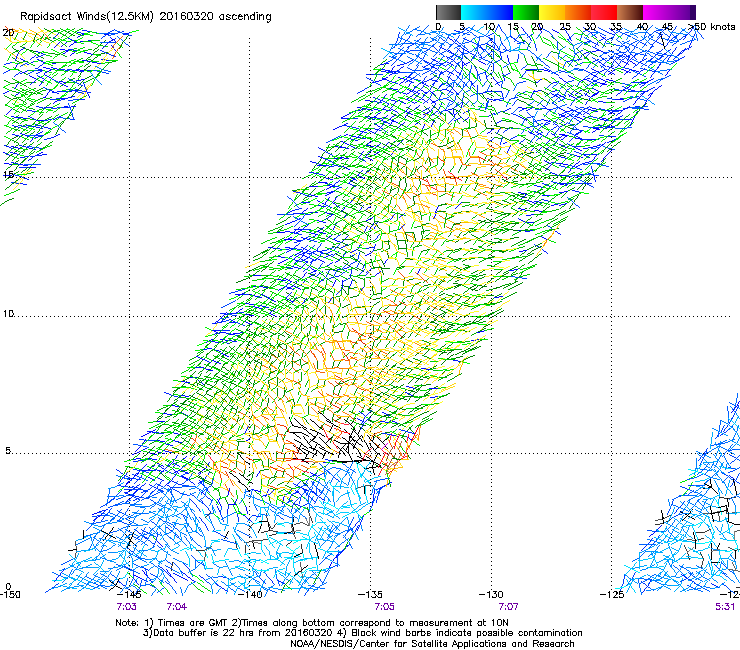Click the '10' label under the color legend
This screenshot has width=740, height=650.
[488, 27]
